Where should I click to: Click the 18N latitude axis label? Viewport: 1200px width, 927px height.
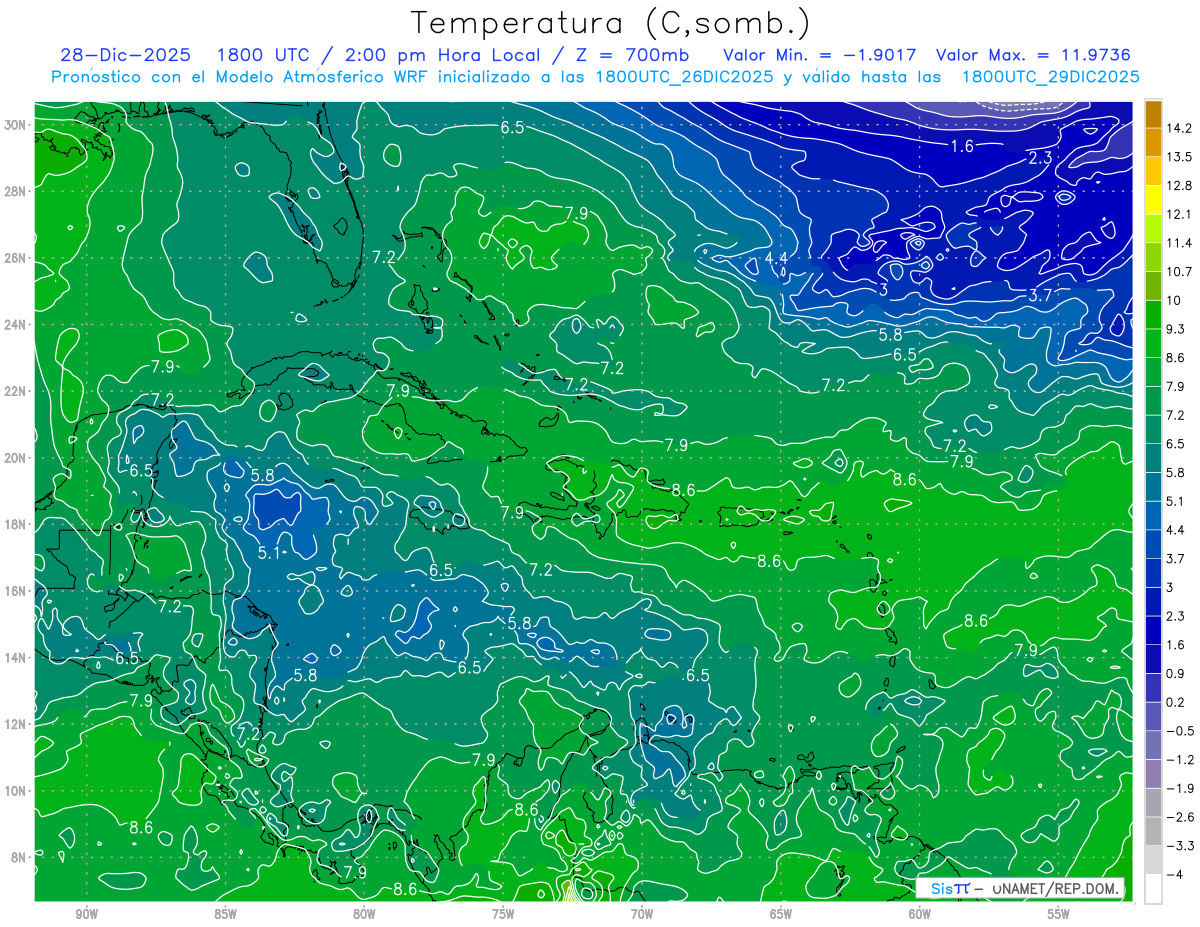[x=16, y=524]
